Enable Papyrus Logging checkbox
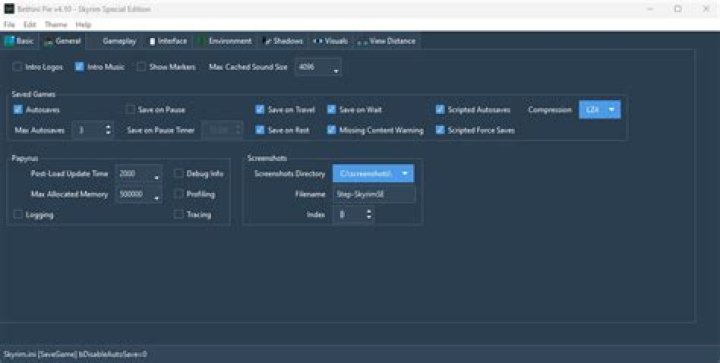The height and width of the screenshot is (363, 720). point(18,214)
